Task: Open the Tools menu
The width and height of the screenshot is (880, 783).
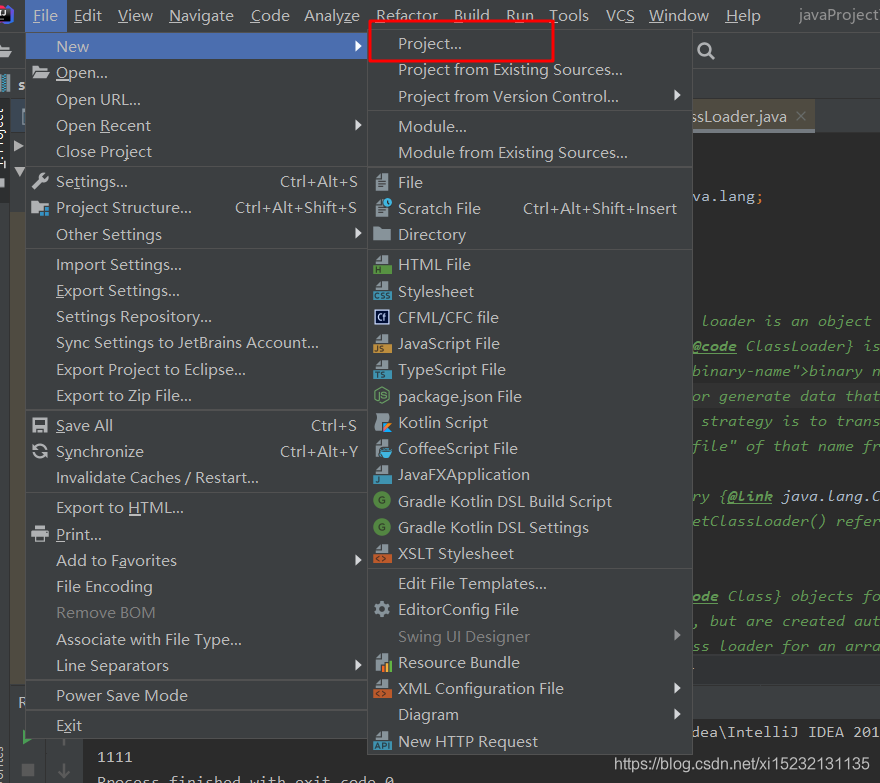Action: click(x=569, y=16)
